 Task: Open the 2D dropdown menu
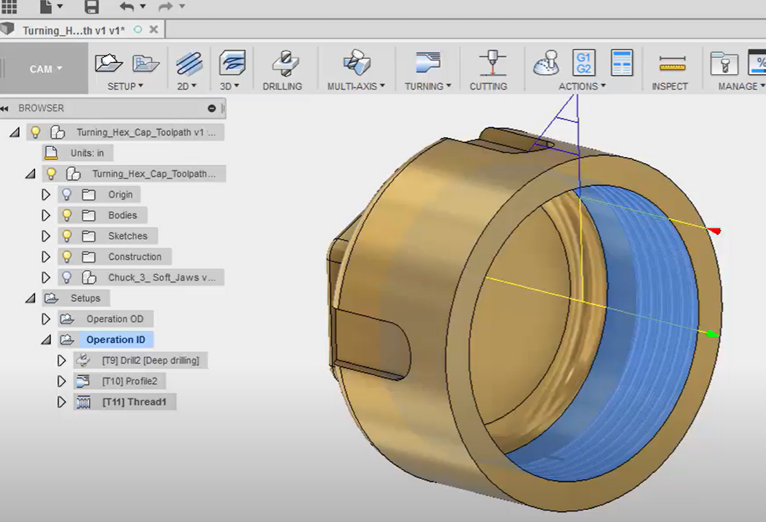[187, 86]
